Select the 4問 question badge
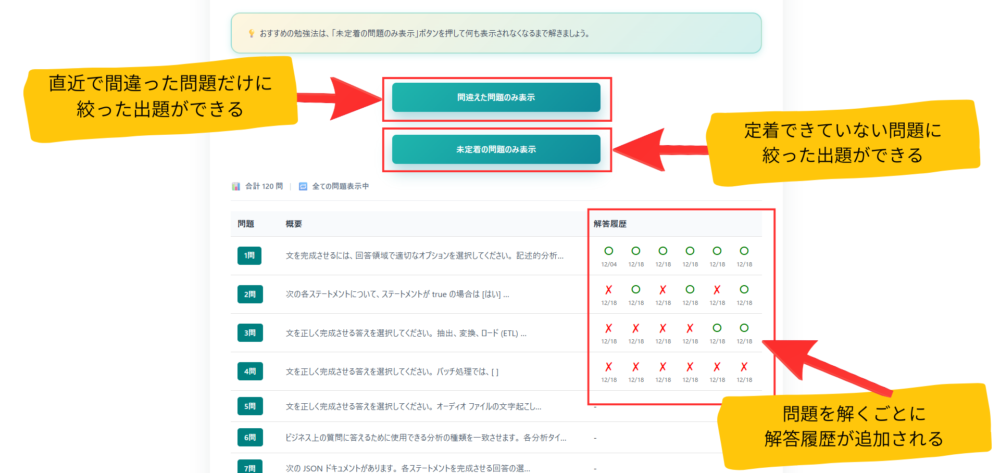 249,370
